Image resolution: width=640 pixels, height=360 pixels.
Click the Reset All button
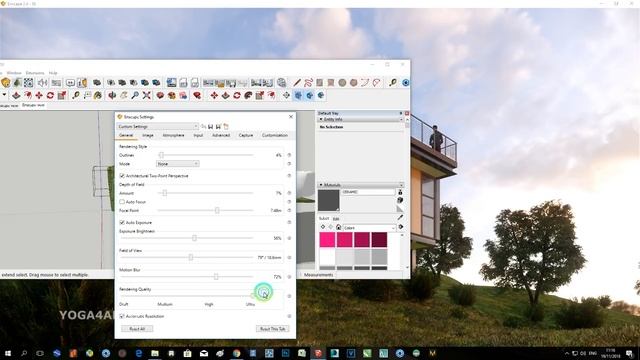point(137,329)
